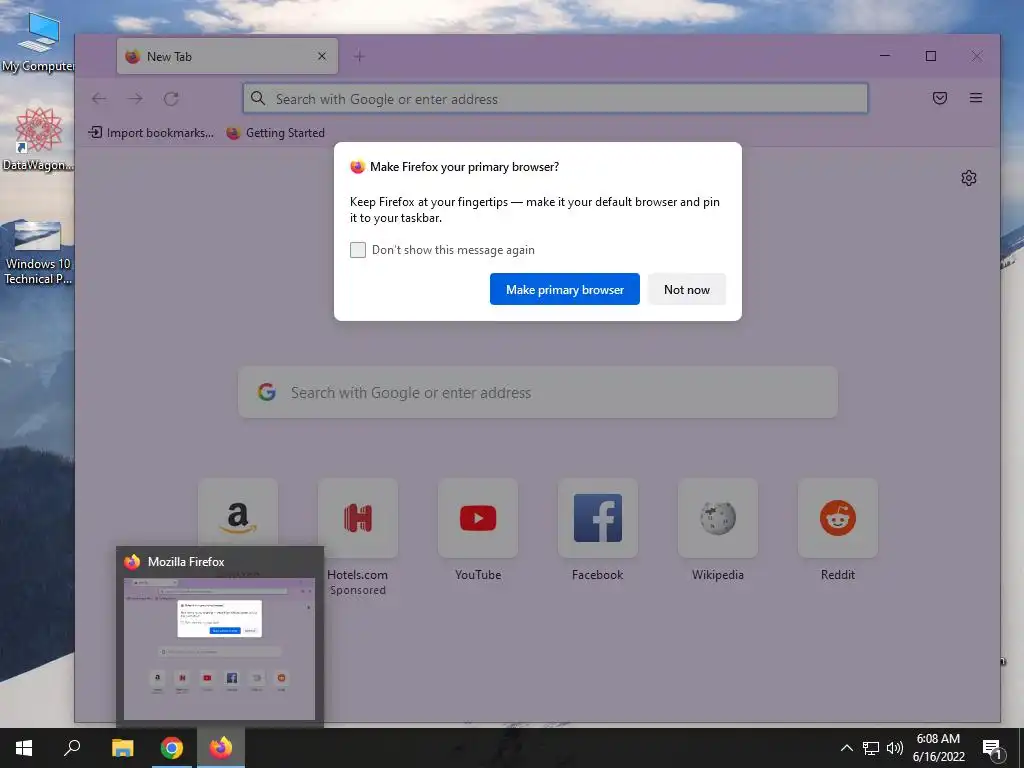Open the YouTube shortcut tile

[478, 518]
